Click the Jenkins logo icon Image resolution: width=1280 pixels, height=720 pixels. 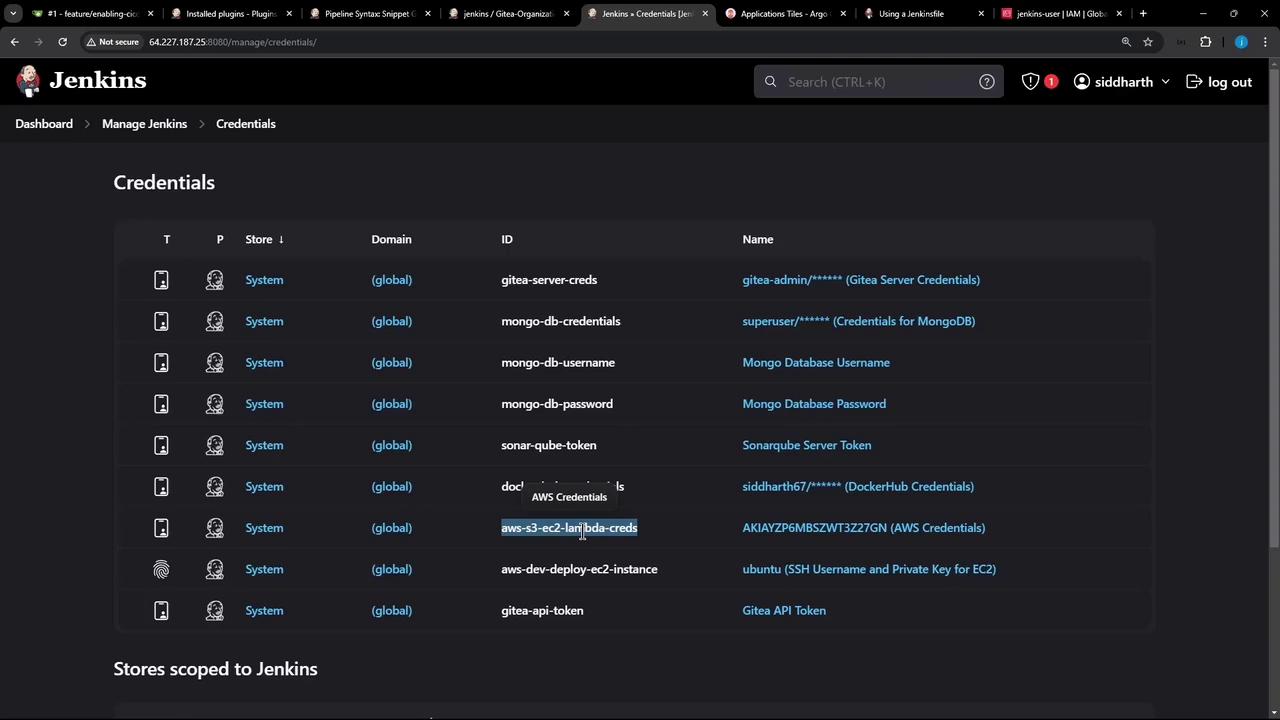29,81
